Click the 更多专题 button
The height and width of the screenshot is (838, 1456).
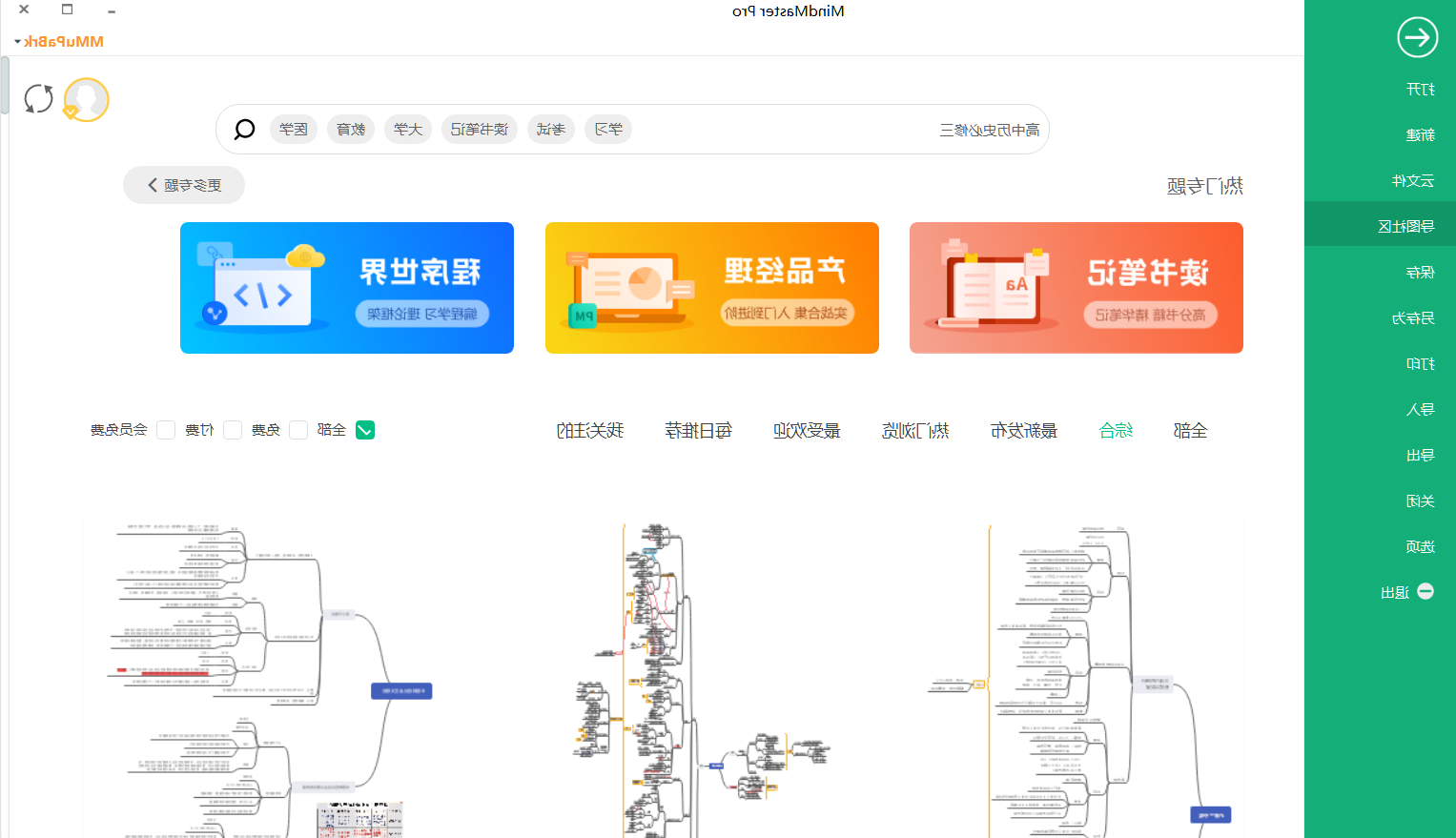pyautogui.click(x=184, y=185)
